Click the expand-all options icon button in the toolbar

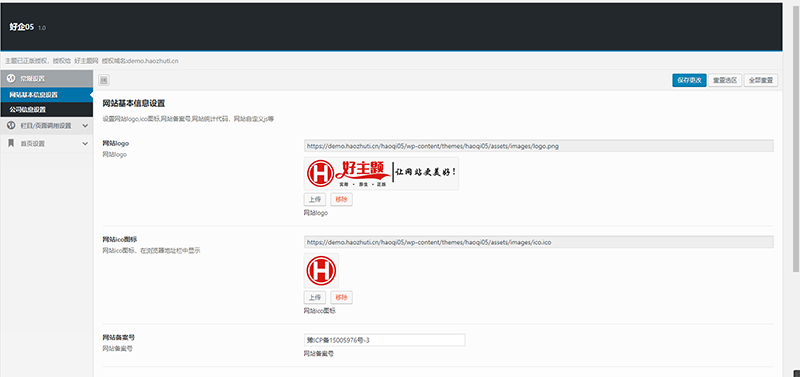click(104, 80)
